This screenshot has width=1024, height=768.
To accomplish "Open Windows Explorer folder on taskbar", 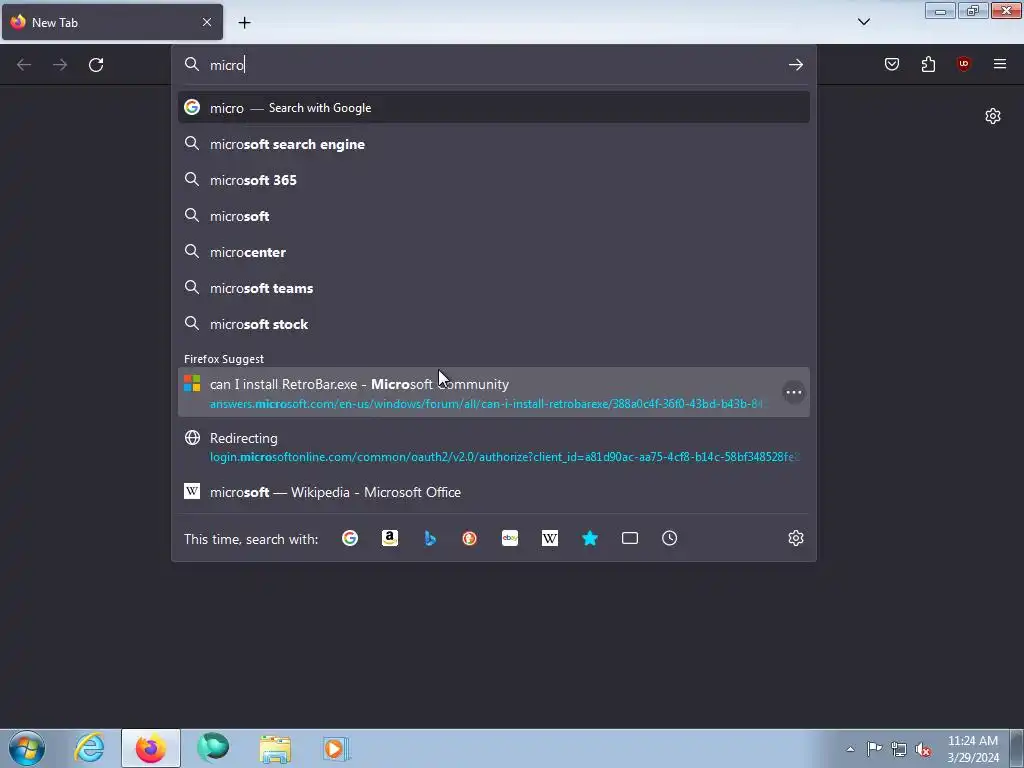I will click(275, 748).
